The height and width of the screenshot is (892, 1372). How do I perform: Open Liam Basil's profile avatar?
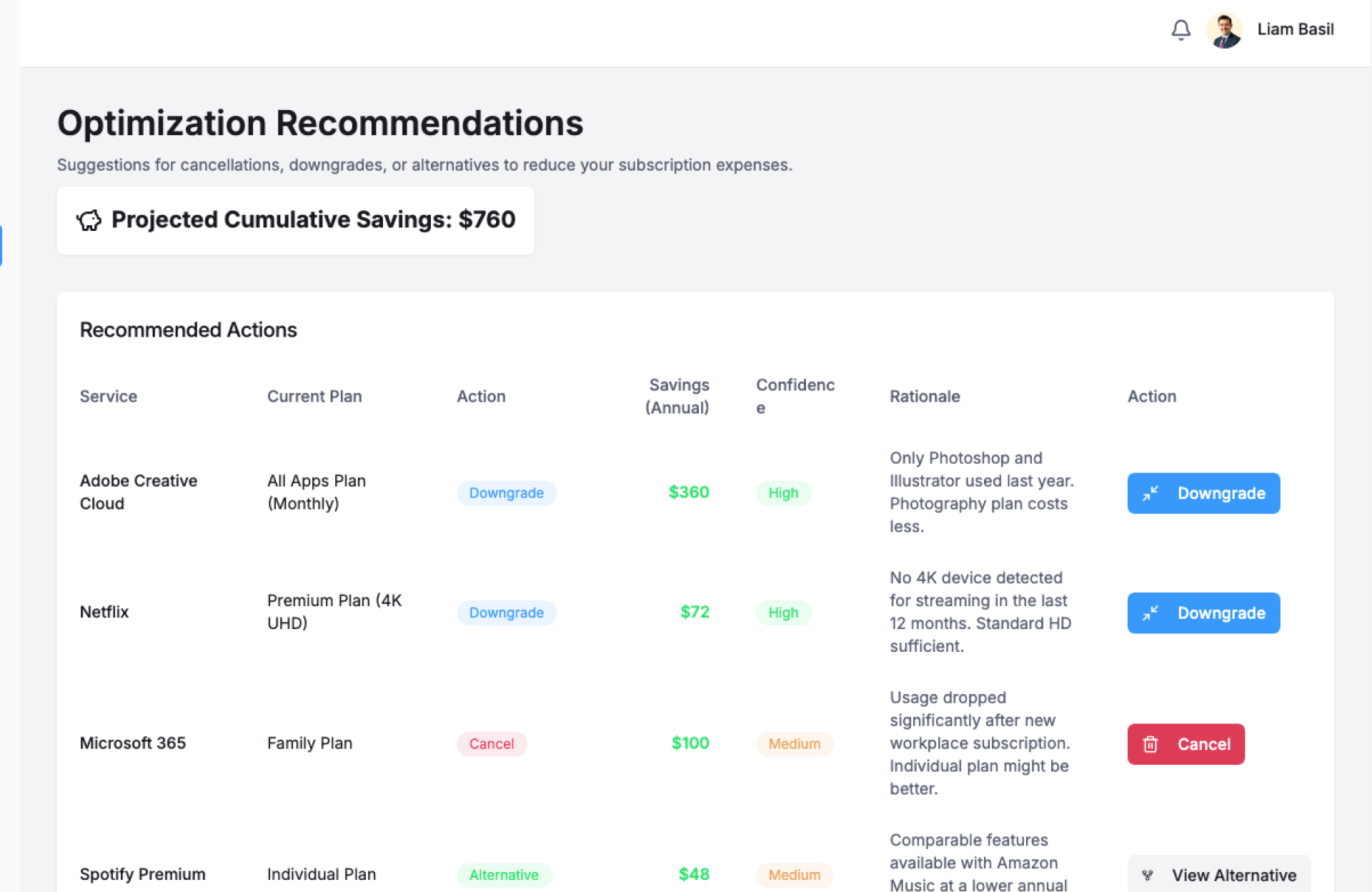click(1224, 30)
